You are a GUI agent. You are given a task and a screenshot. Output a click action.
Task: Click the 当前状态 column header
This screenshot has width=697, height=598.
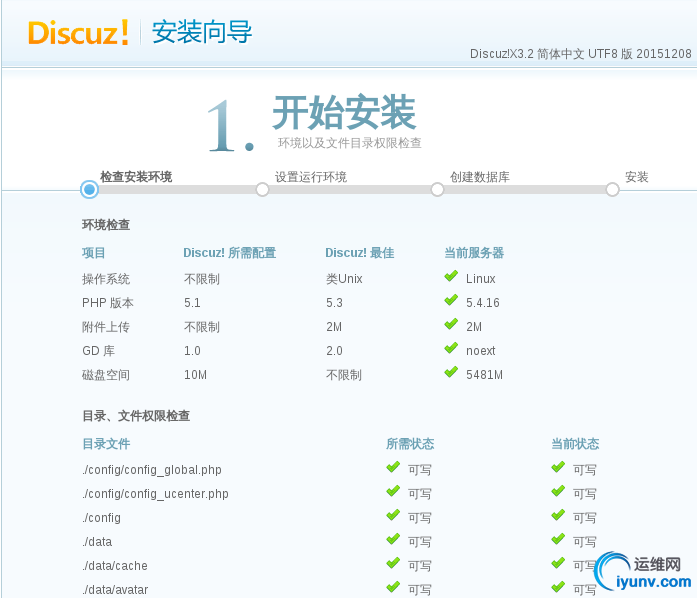pyautogui.click(x=575, y=444)
